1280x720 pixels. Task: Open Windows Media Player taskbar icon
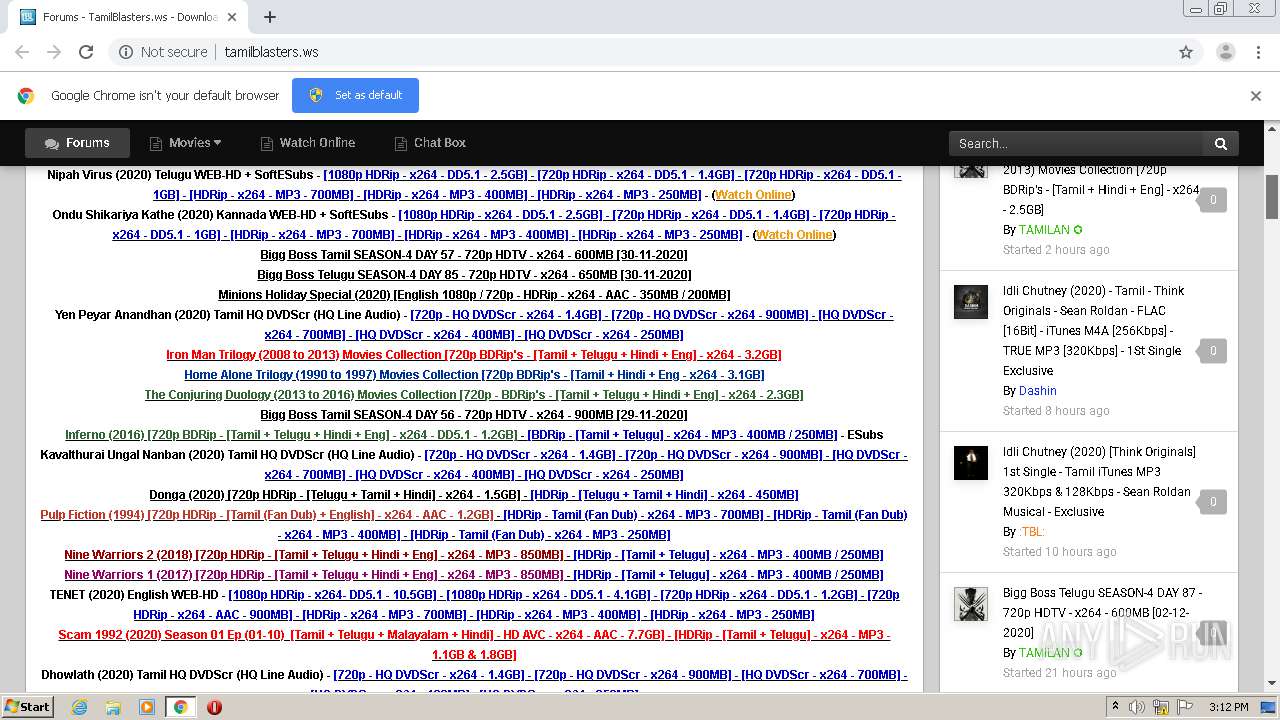(147, 707)
